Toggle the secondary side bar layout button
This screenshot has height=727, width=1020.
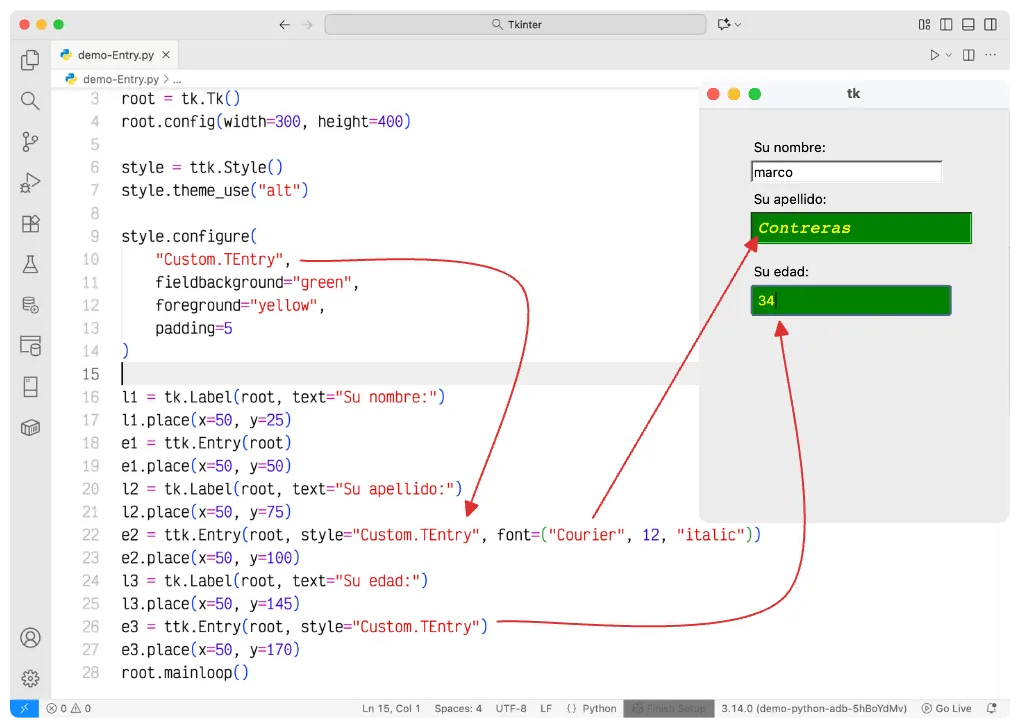[x=990, y=25]
